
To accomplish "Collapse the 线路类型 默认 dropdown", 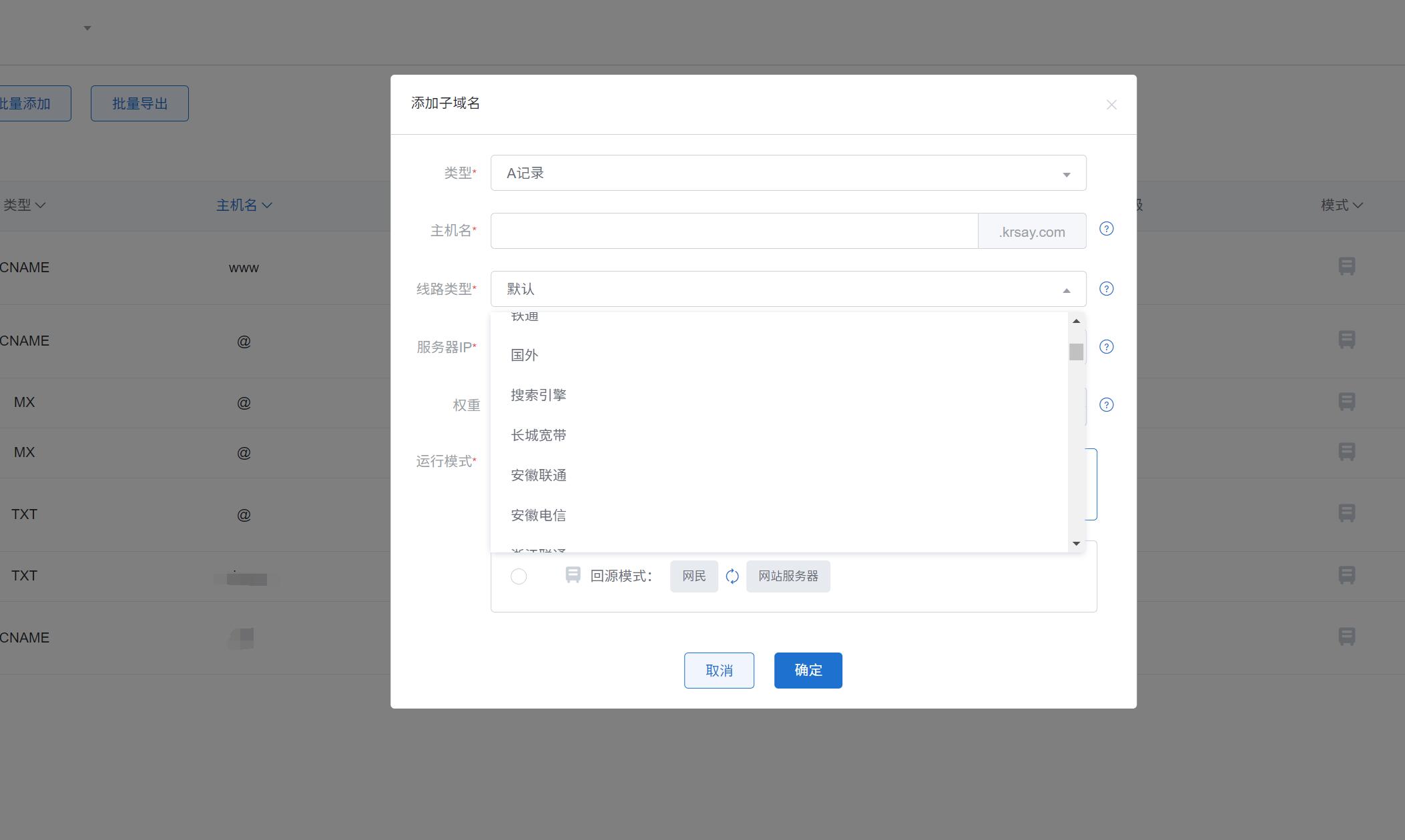I will 788,289.
